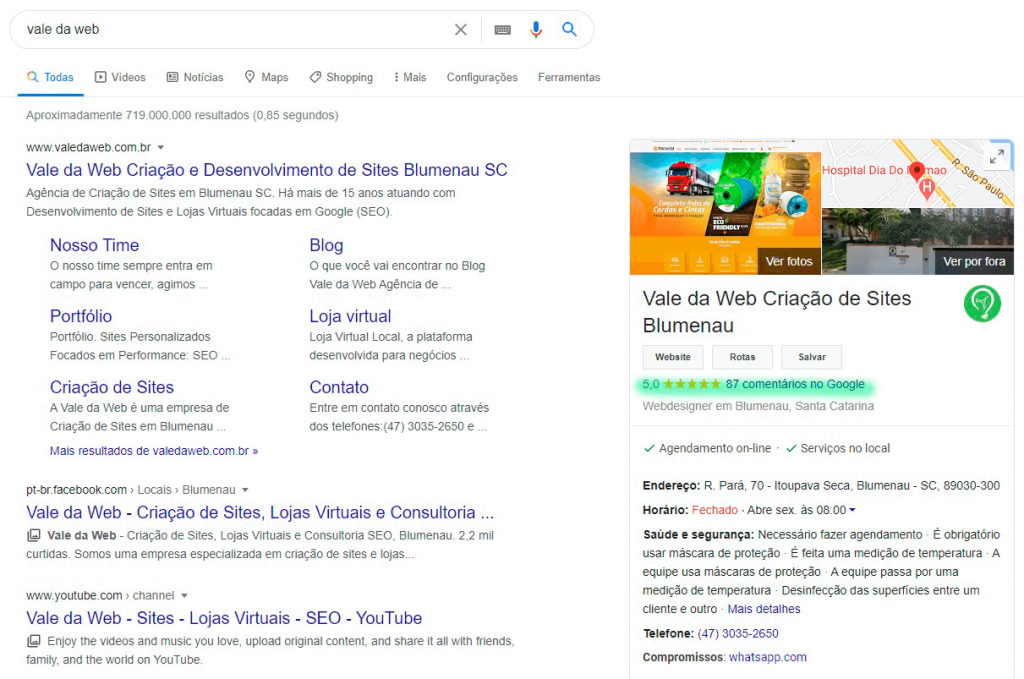Open Configurações menu
Viewport: 1024px width, 679px height.
click(482, 77)
